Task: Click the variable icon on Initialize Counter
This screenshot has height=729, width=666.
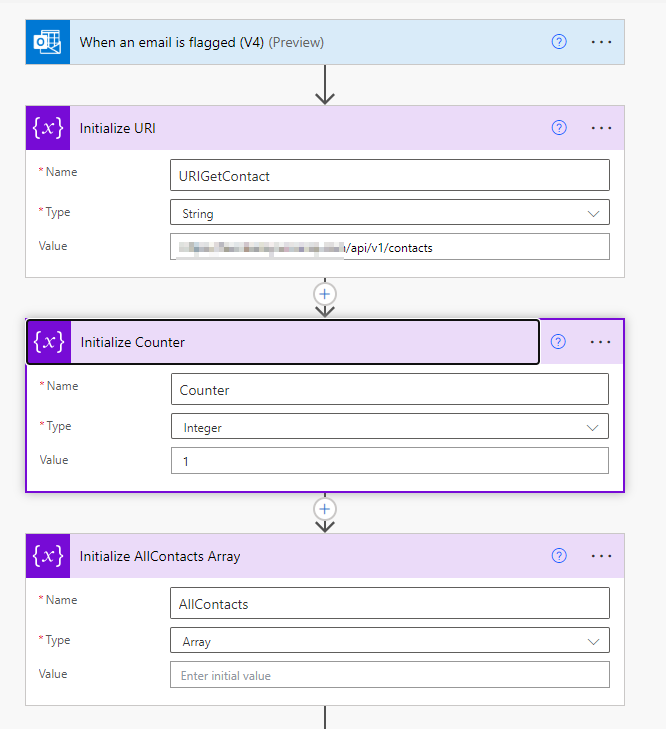Action: [49, 342]
